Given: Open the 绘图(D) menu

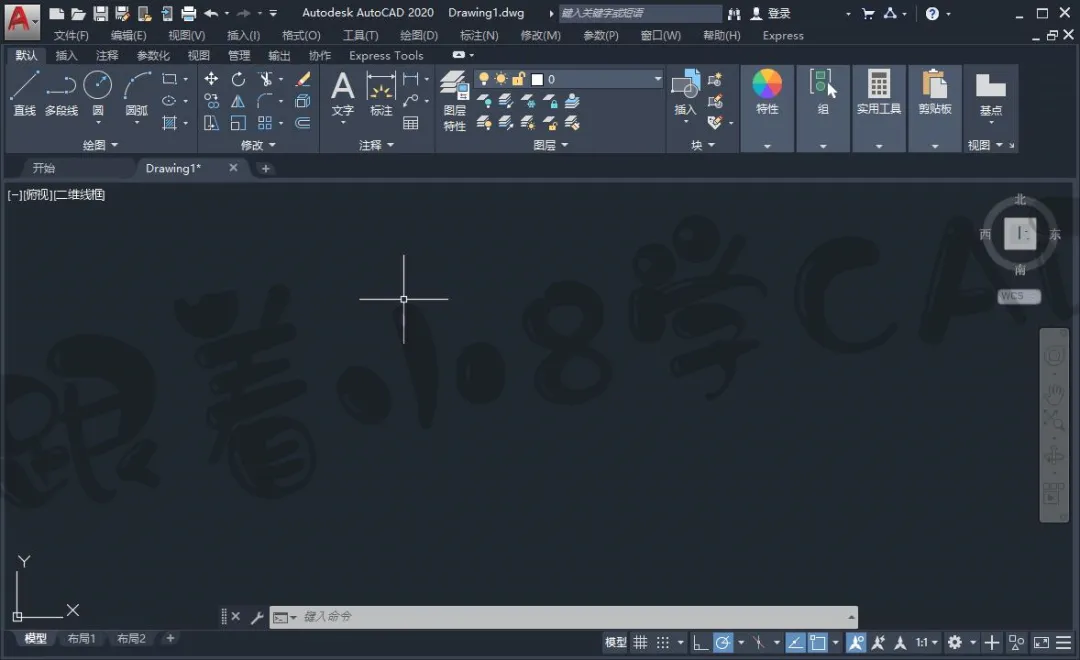Looking at the screenshot, I should click(419, 35).
